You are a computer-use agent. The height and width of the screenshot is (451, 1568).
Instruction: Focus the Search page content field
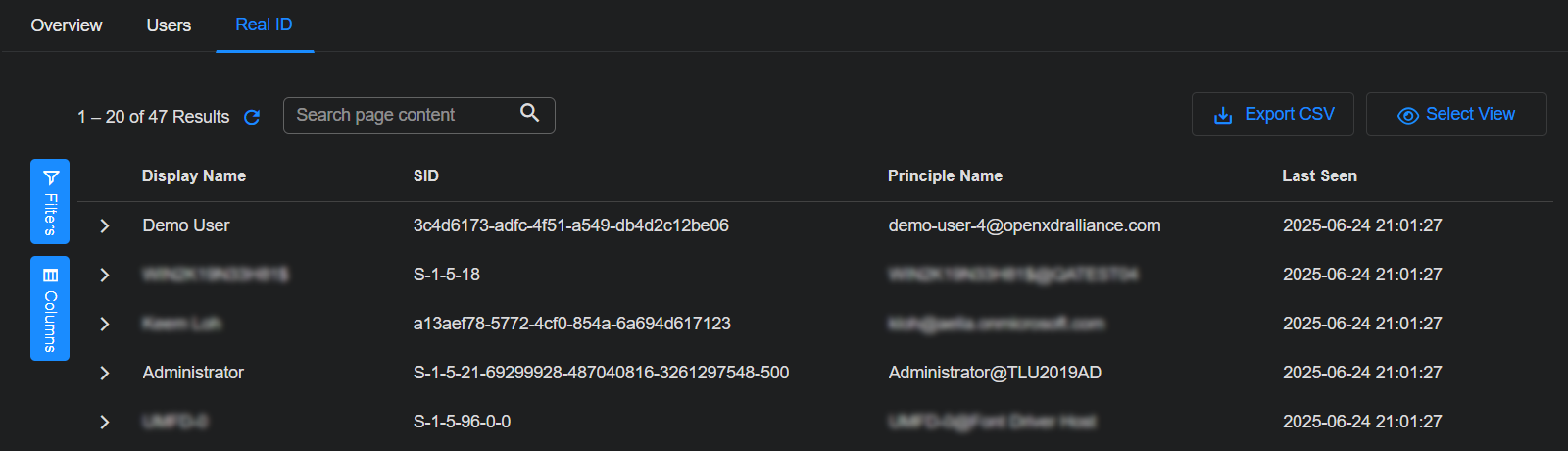402,116
